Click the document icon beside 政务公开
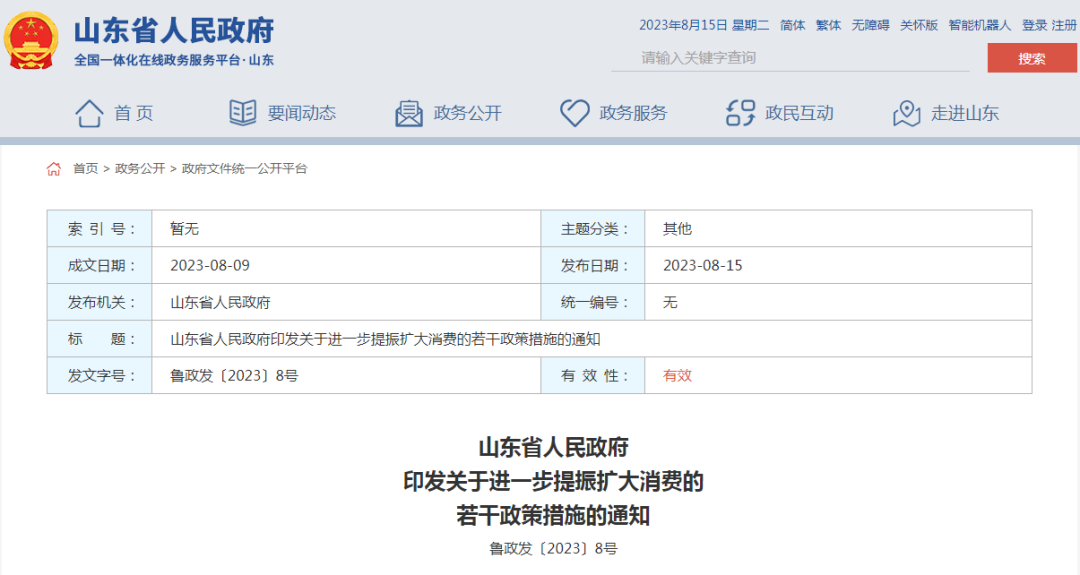 pyautogui.click(x=409, y=113)
